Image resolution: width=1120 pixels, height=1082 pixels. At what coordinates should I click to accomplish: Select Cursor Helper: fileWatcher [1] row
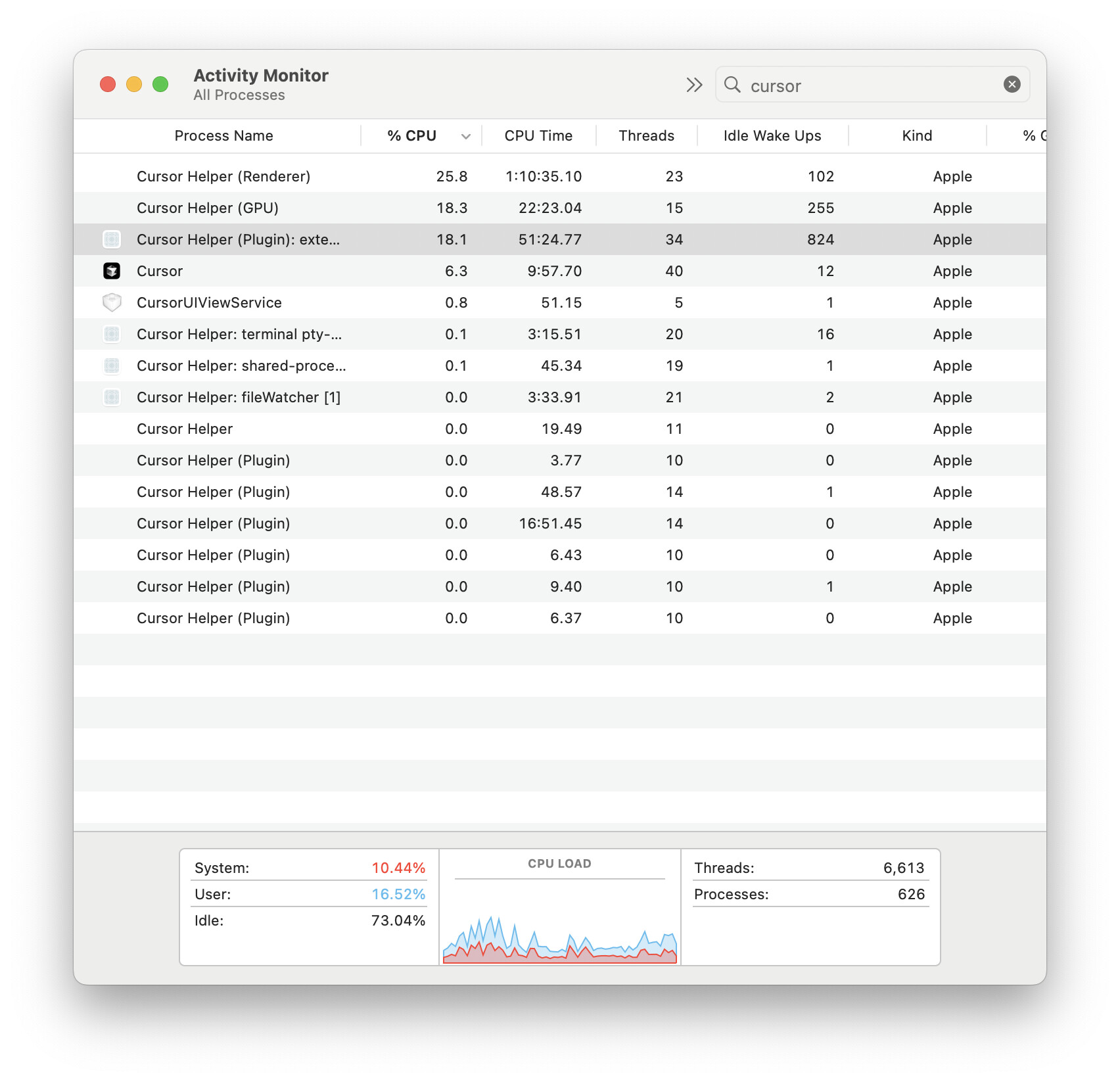click(560, 397)
